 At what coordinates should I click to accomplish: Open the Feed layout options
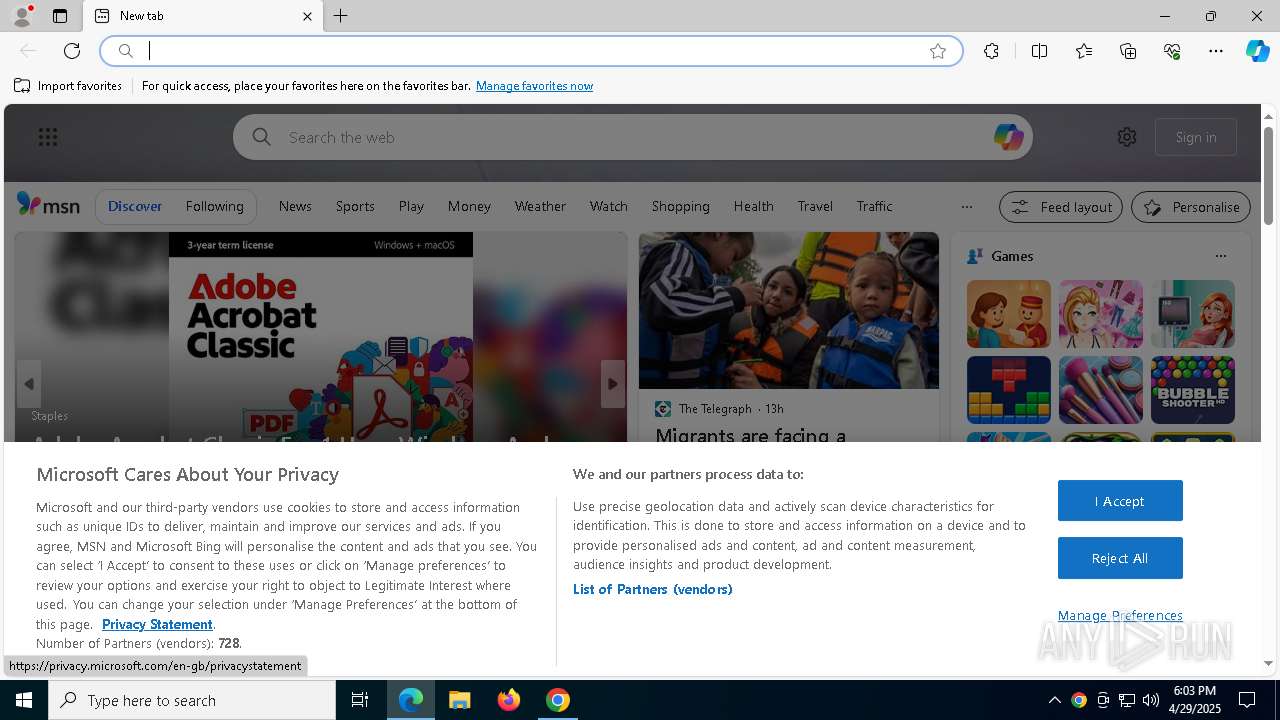point(1062,207)
